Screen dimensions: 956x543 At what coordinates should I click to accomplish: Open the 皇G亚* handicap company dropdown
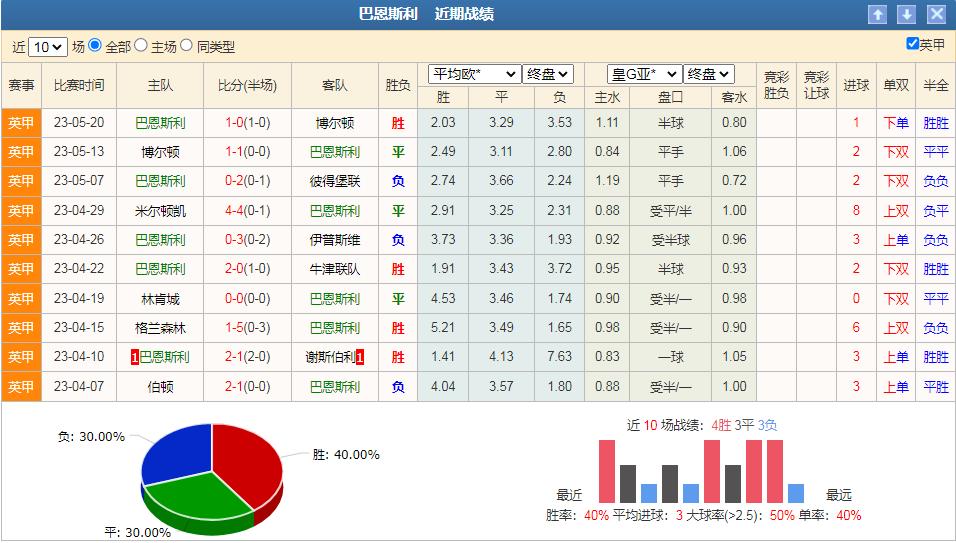pos(644,74)
